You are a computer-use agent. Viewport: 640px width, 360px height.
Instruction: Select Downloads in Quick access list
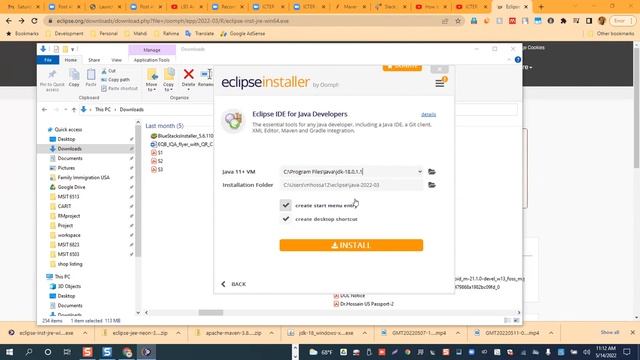(x=69, y=149)
